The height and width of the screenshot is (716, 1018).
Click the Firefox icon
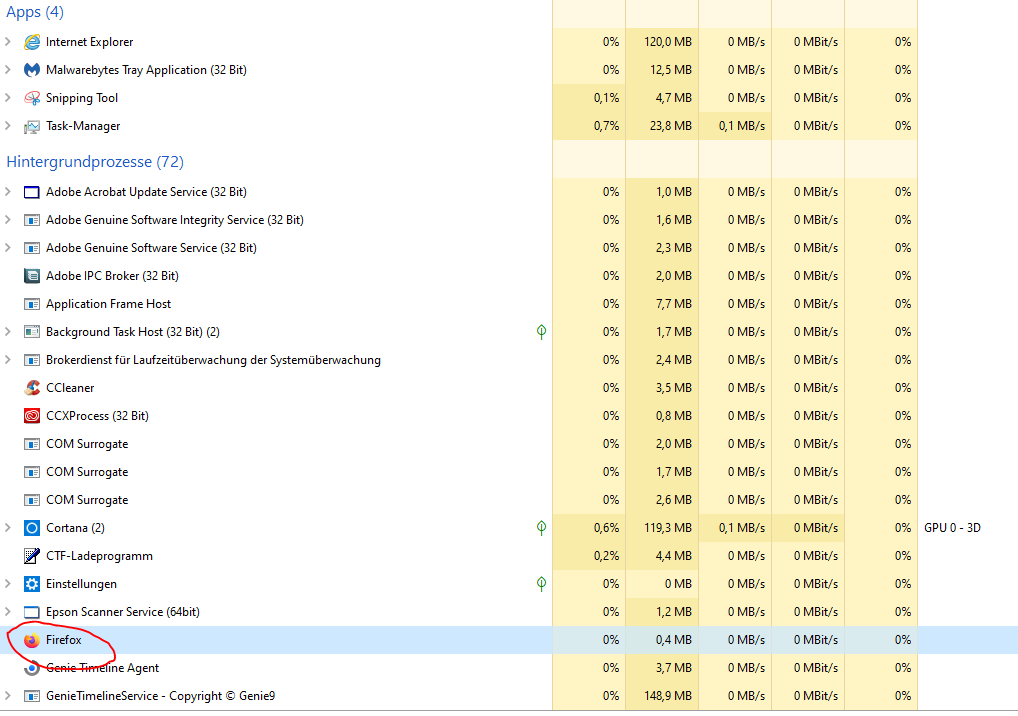32,640
